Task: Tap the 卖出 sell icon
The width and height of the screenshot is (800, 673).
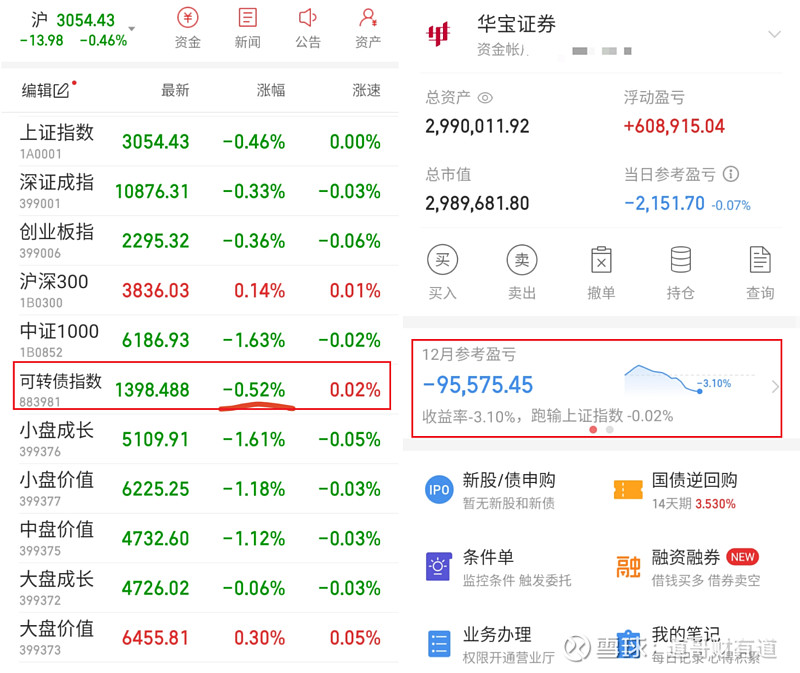Action: pos(522,260)
